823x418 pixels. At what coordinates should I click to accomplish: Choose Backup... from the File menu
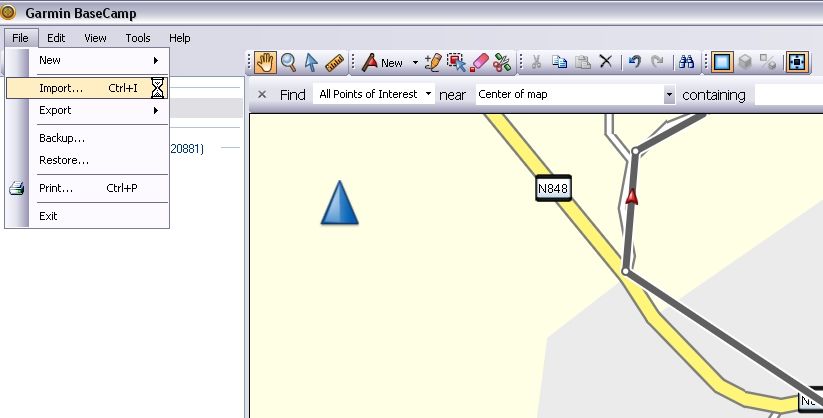(87, 138)
